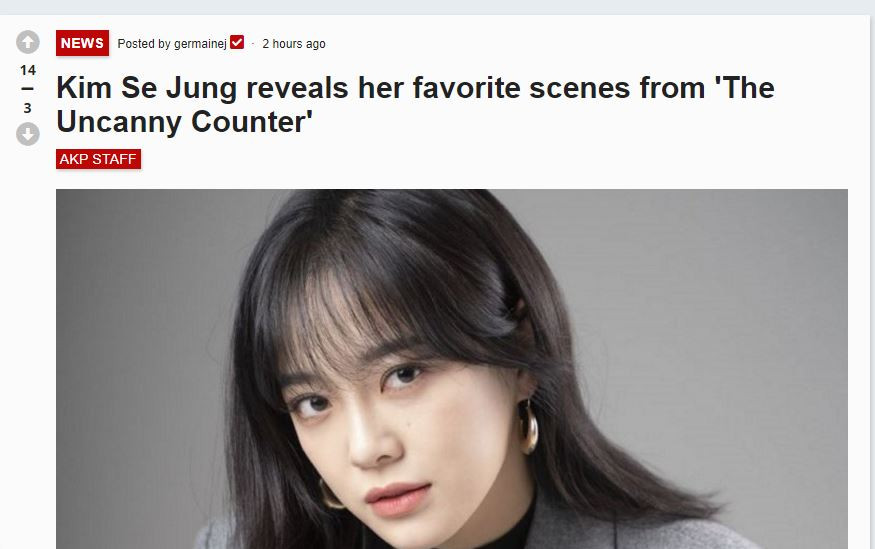Open the NEWS category badge

pos(82,43)
